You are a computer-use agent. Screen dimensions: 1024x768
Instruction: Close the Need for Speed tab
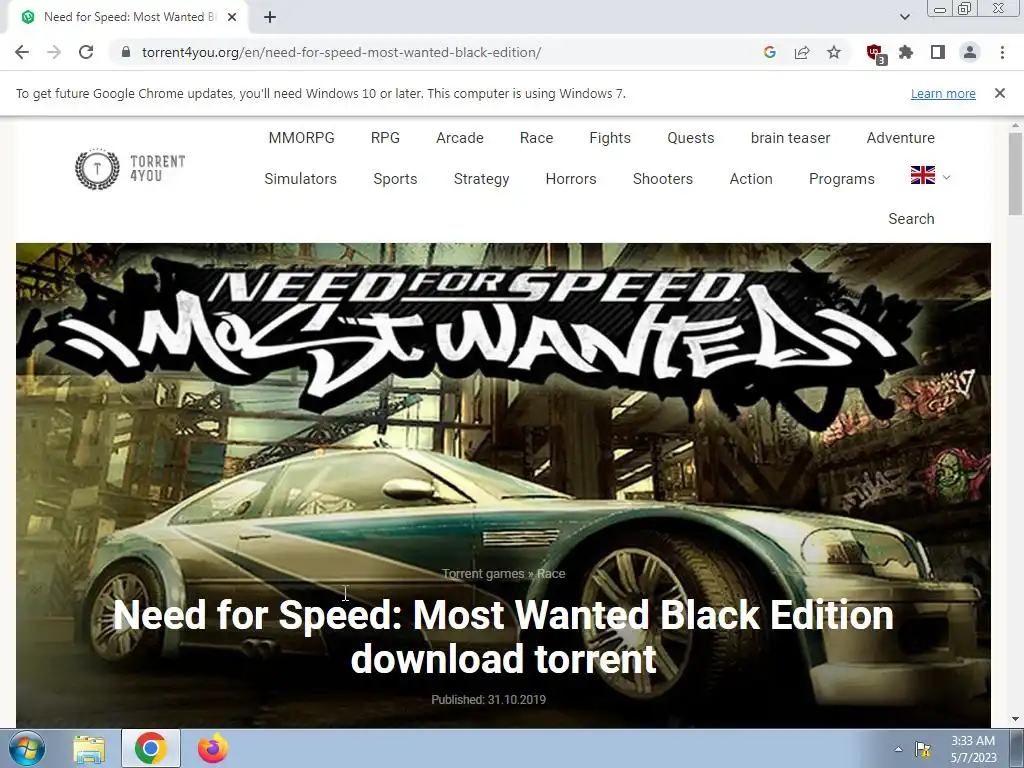coord(232,17)
